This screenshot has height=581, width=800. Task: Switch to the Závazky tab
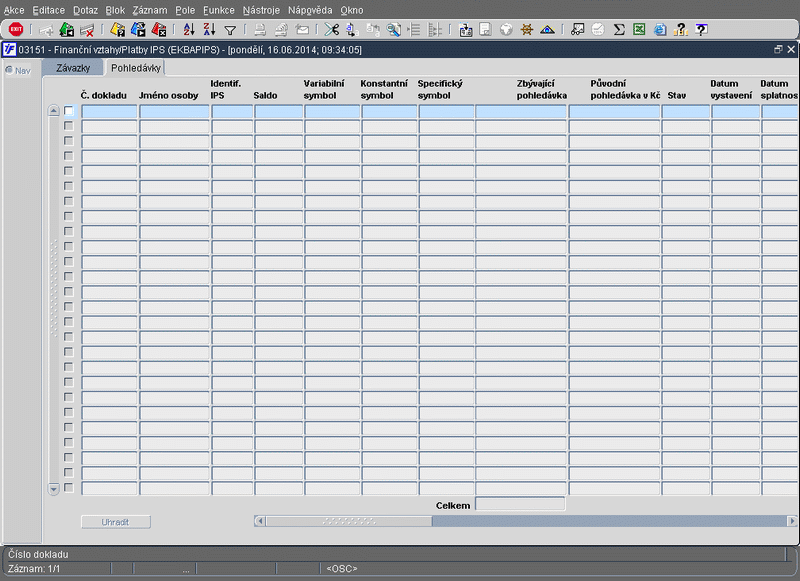(x=73, y=68)
